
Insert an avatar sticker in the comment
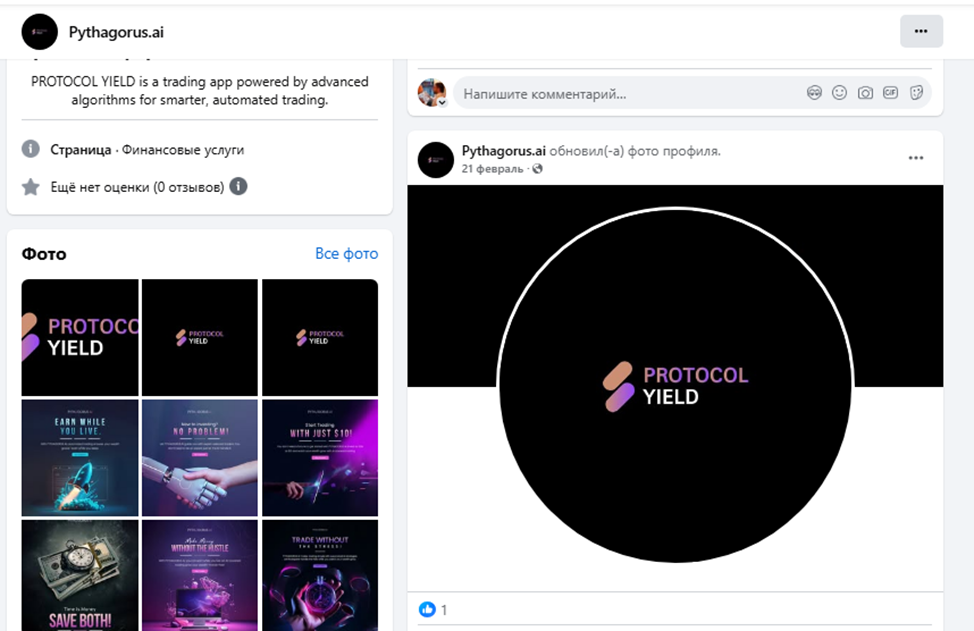815,93
